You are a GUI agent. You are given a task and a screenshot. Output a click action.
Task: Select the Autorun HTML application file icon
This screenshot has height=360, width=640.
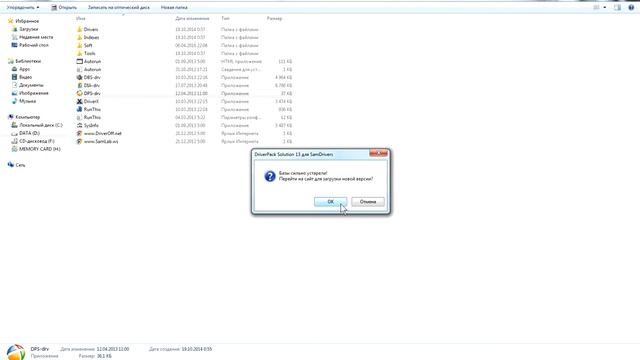pyautogui.click(x=80, y=61)
